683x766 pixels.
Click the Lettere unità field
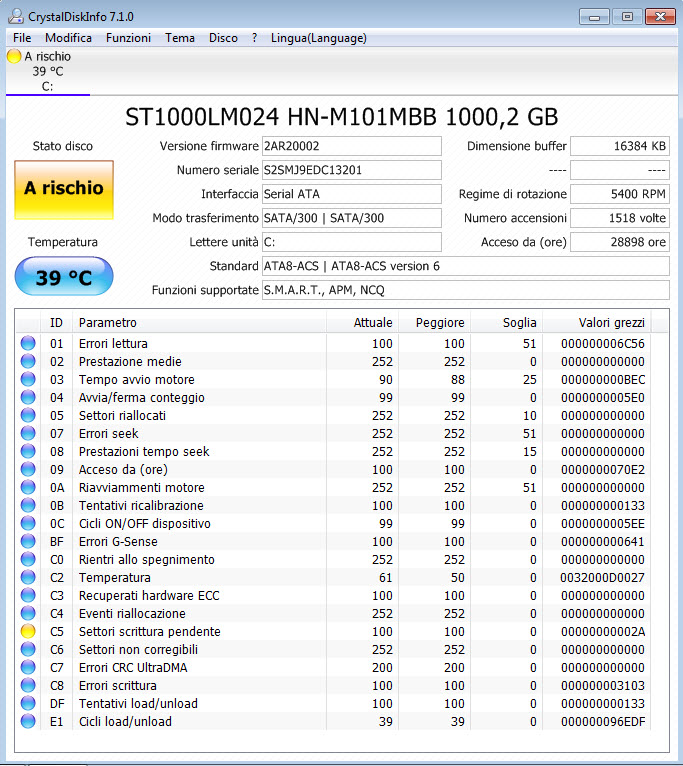click(x=352, y=242)
